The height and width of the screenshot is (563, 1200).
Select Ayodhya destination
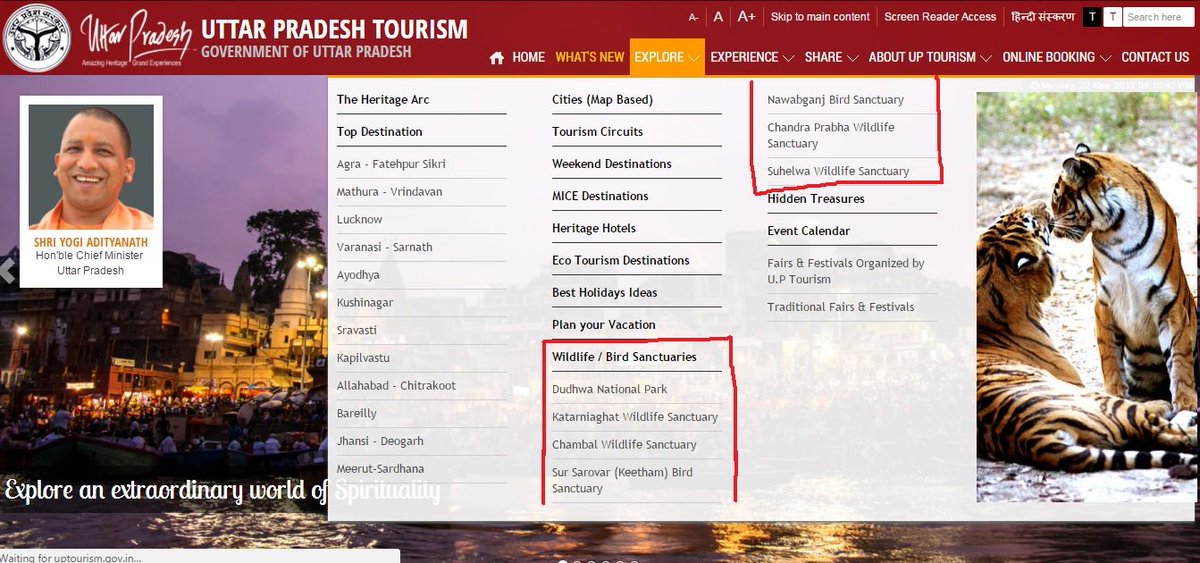[358, 275]
